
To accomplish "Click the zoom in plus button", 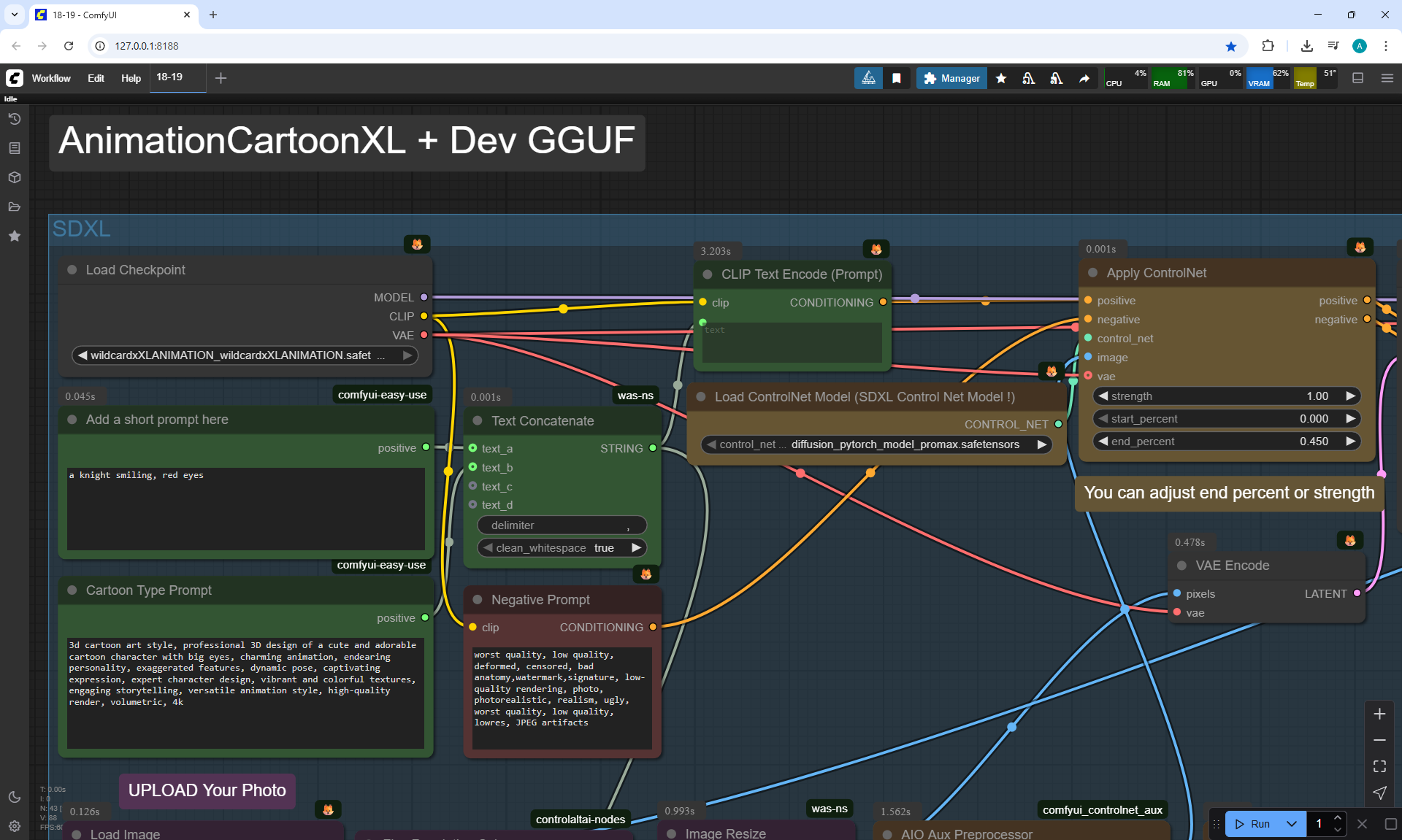I will click(x=1379, y=714).
